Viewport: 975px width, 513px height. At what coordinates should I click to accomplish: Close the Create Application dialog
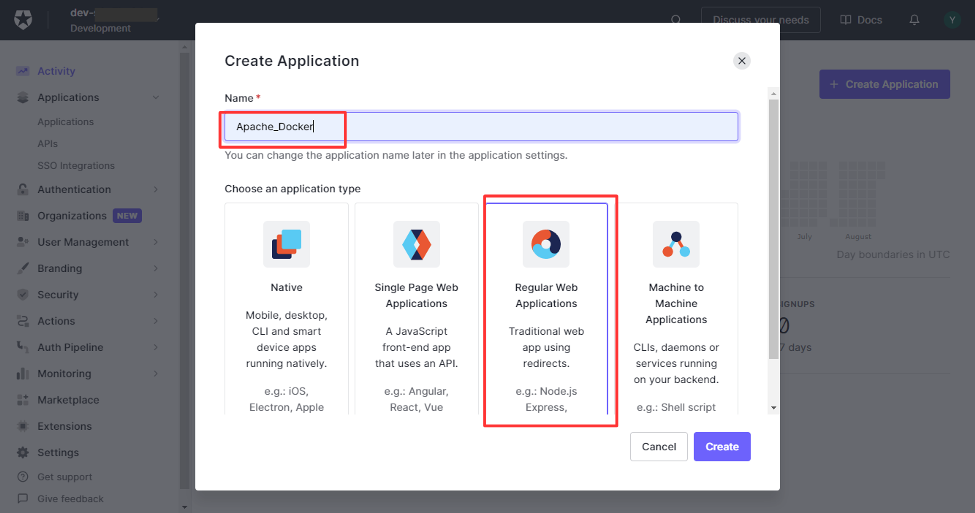click(741, 61)
